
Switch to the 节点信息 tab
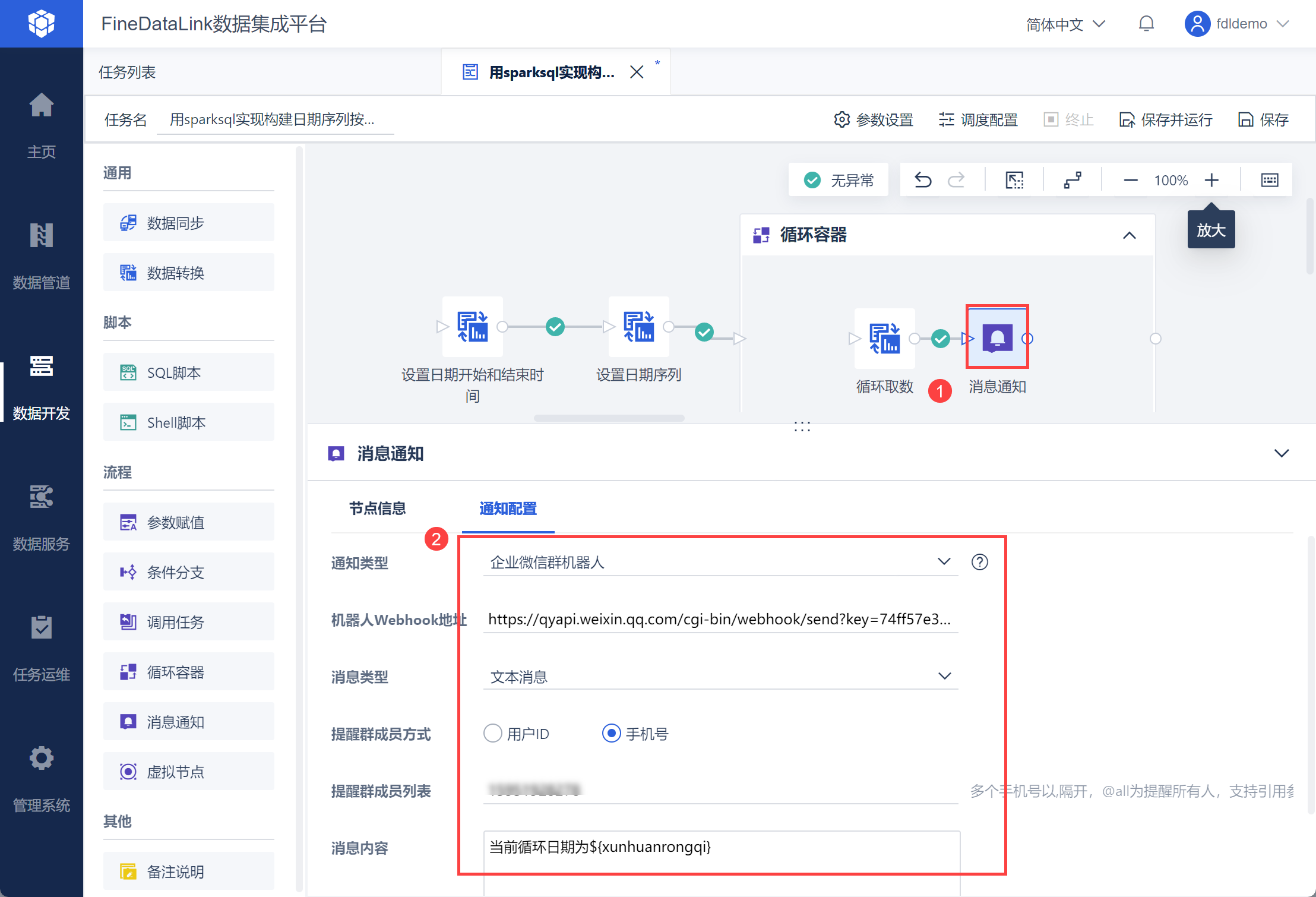click(377, 508)
